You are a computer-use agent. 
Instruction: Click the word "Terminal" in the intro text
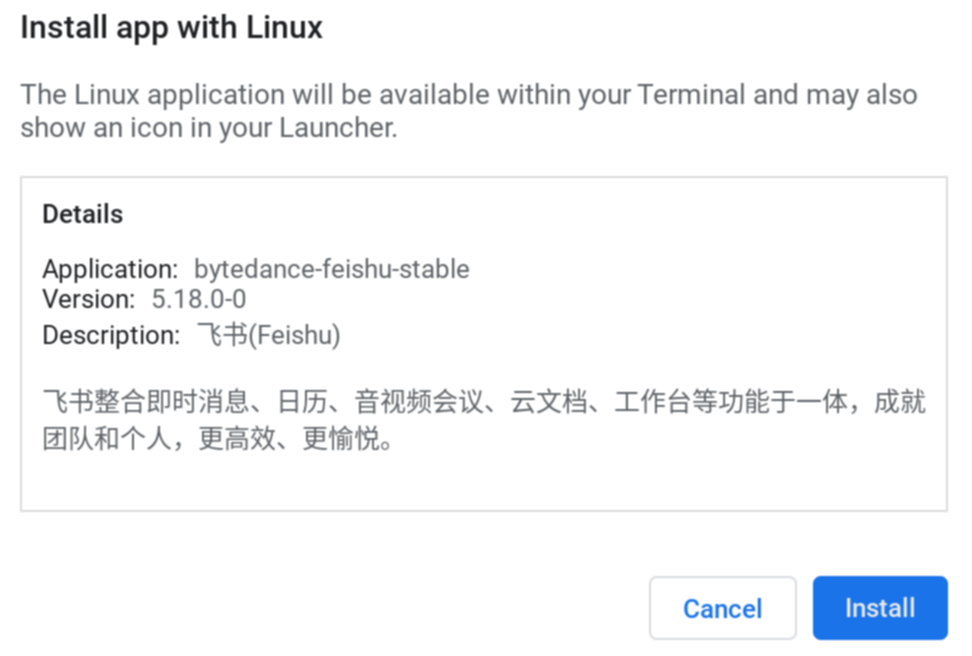(691, 95)
